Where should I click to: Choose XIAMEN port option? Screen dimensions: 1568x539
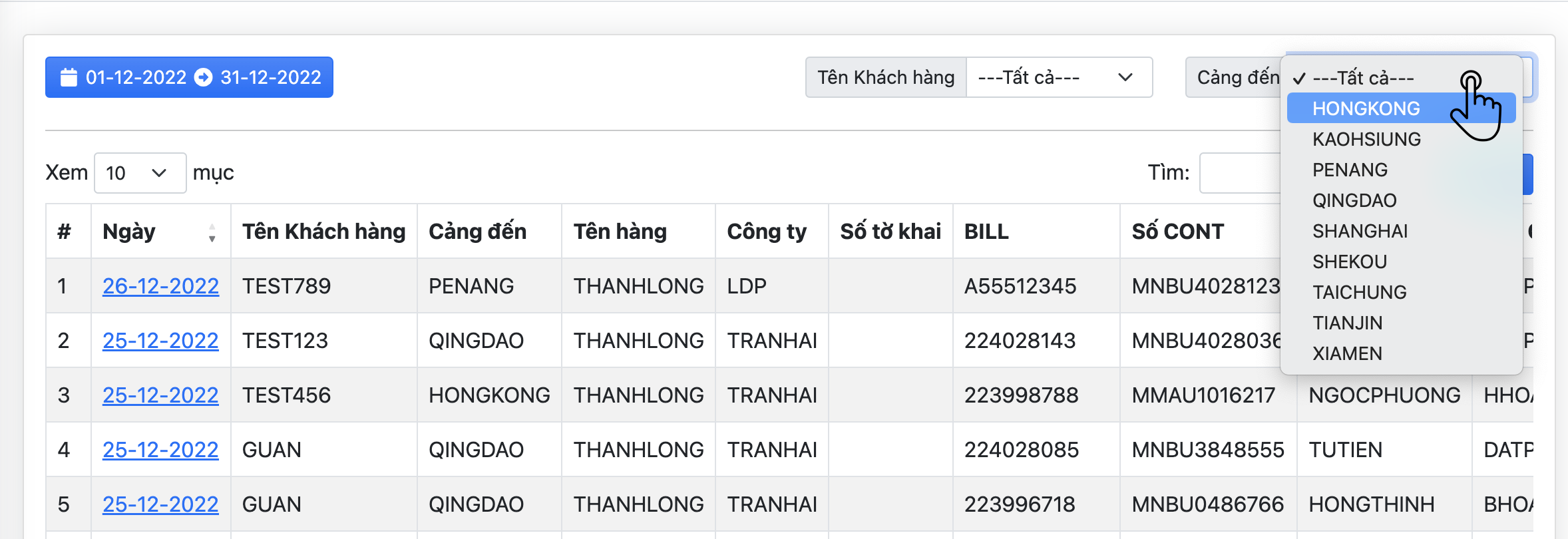point(1347,353)
